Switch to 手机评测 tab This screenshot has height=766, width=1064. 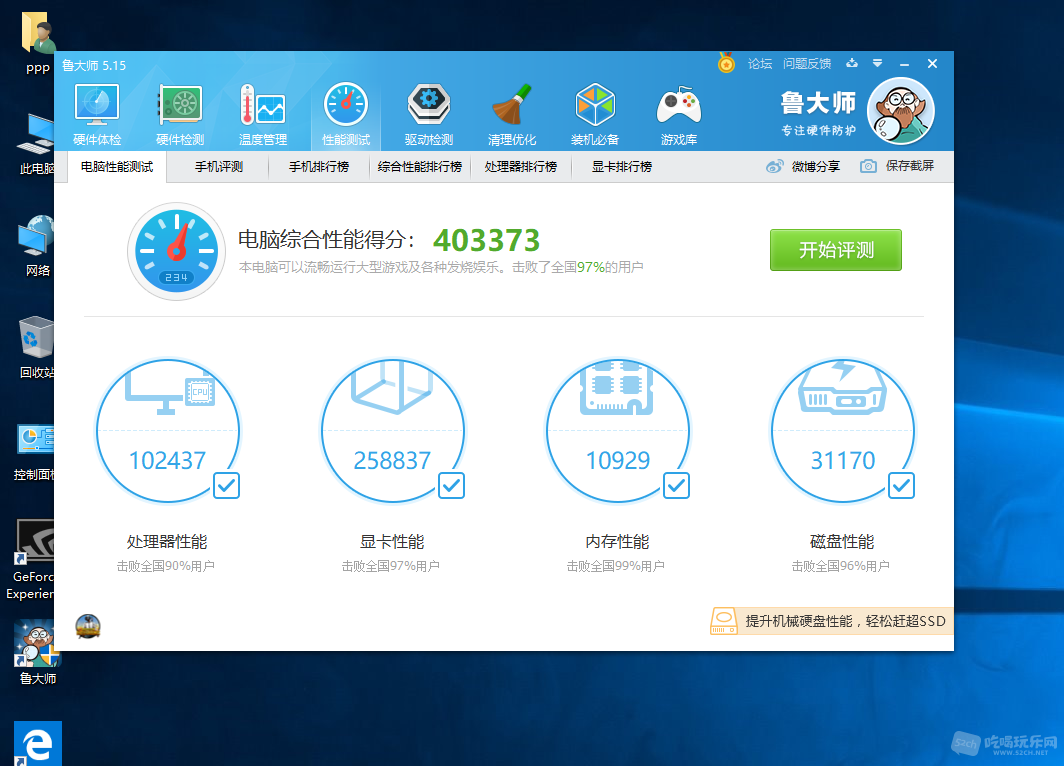pos(218,167)
